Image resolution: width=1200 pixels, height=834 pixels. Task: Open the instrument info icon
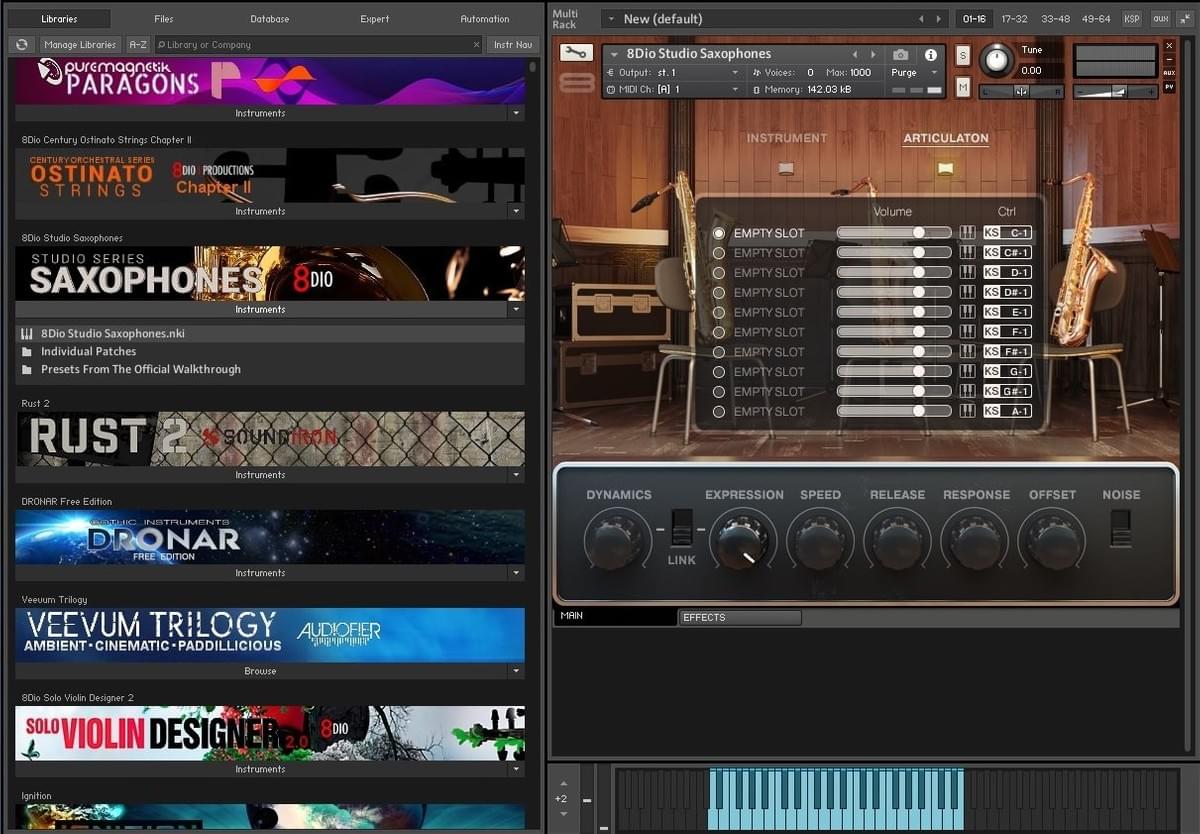[x=931, y=55]
